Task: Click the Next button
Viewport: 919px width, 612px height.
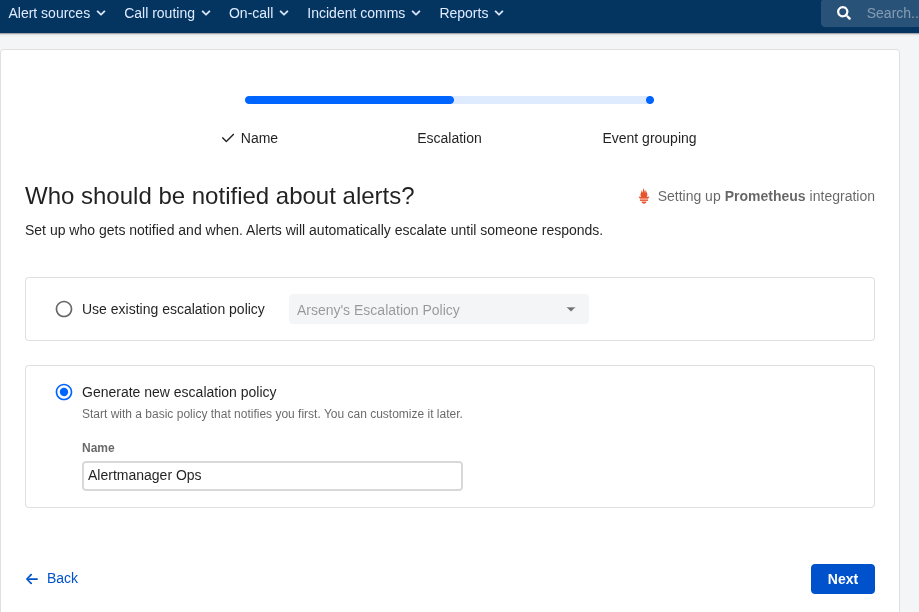Action: 842,579
